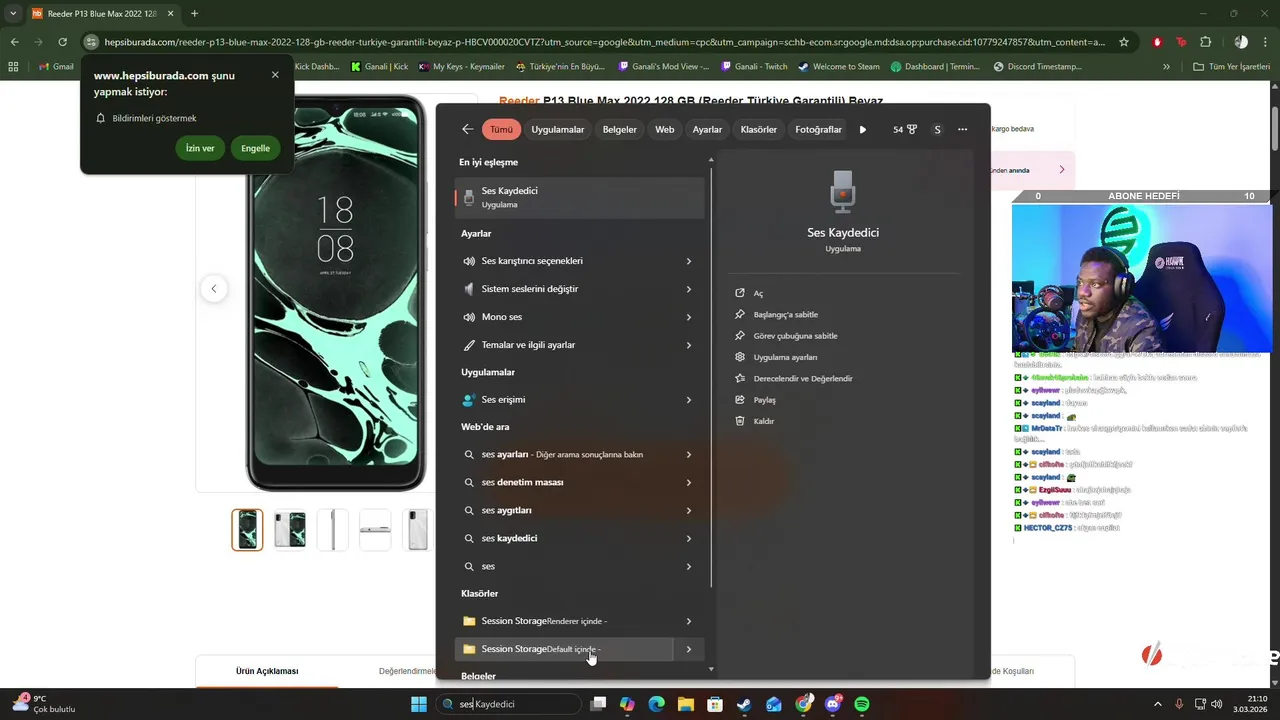Expand the Ses erişimi result arrow

(x=689, y=400)
